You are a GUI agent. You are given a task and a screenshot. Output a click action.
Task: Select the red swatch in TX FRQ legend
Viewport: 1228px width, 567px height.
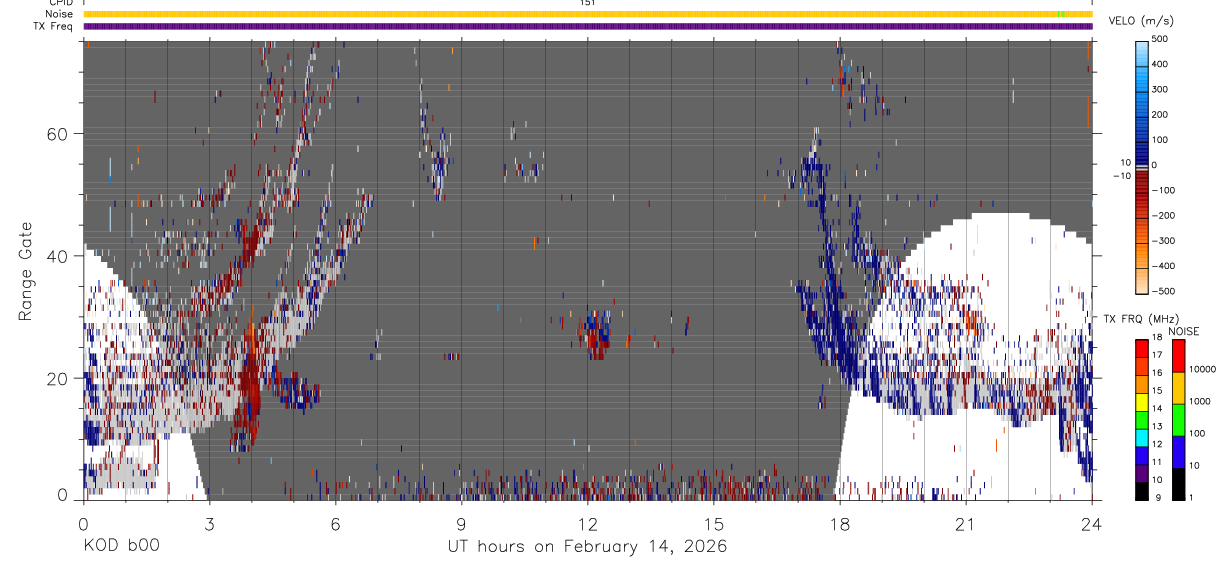(x=1141, y=349)
